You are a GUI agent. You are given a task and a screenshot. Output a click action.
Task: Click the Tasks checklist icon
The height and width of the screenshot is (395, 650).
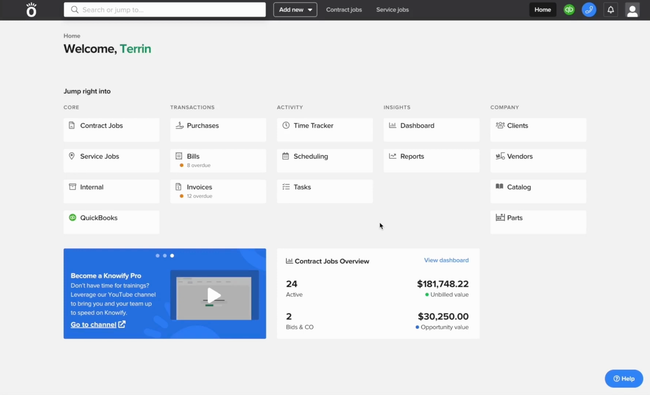point(286,187)
